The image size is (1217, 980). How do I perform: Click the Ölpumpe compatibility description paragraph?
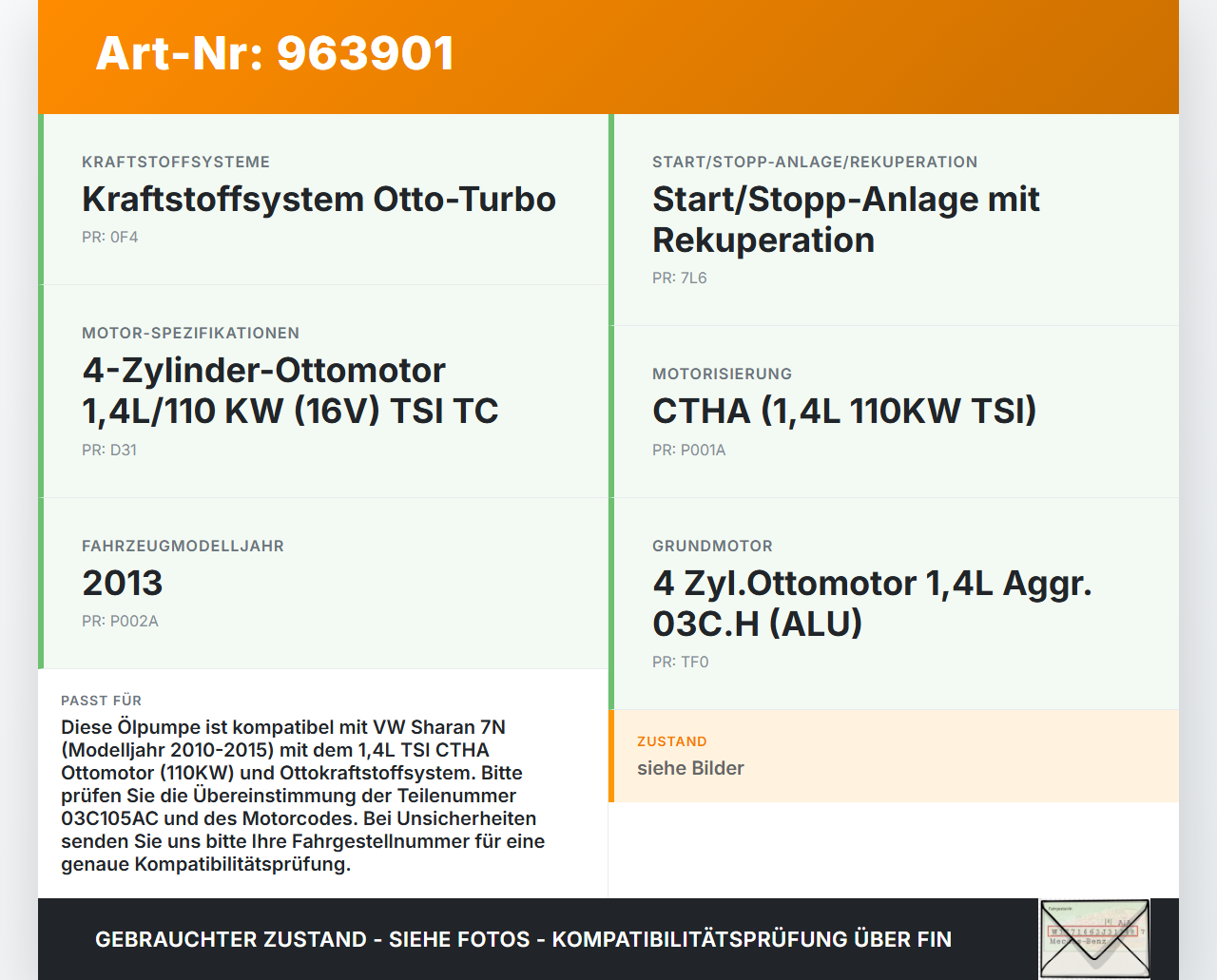(x=302, y=796)
